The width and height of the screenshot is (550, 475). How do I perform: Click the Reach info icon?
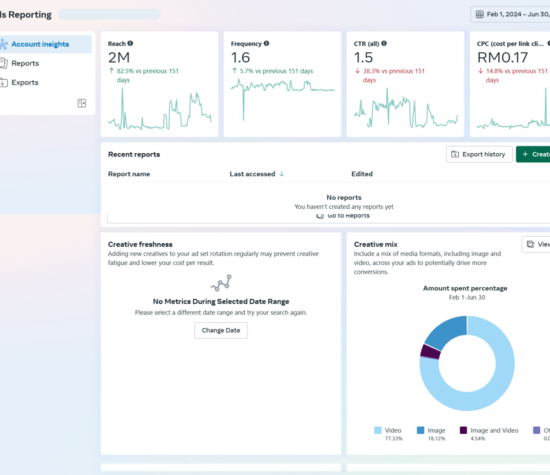(130, 43)
